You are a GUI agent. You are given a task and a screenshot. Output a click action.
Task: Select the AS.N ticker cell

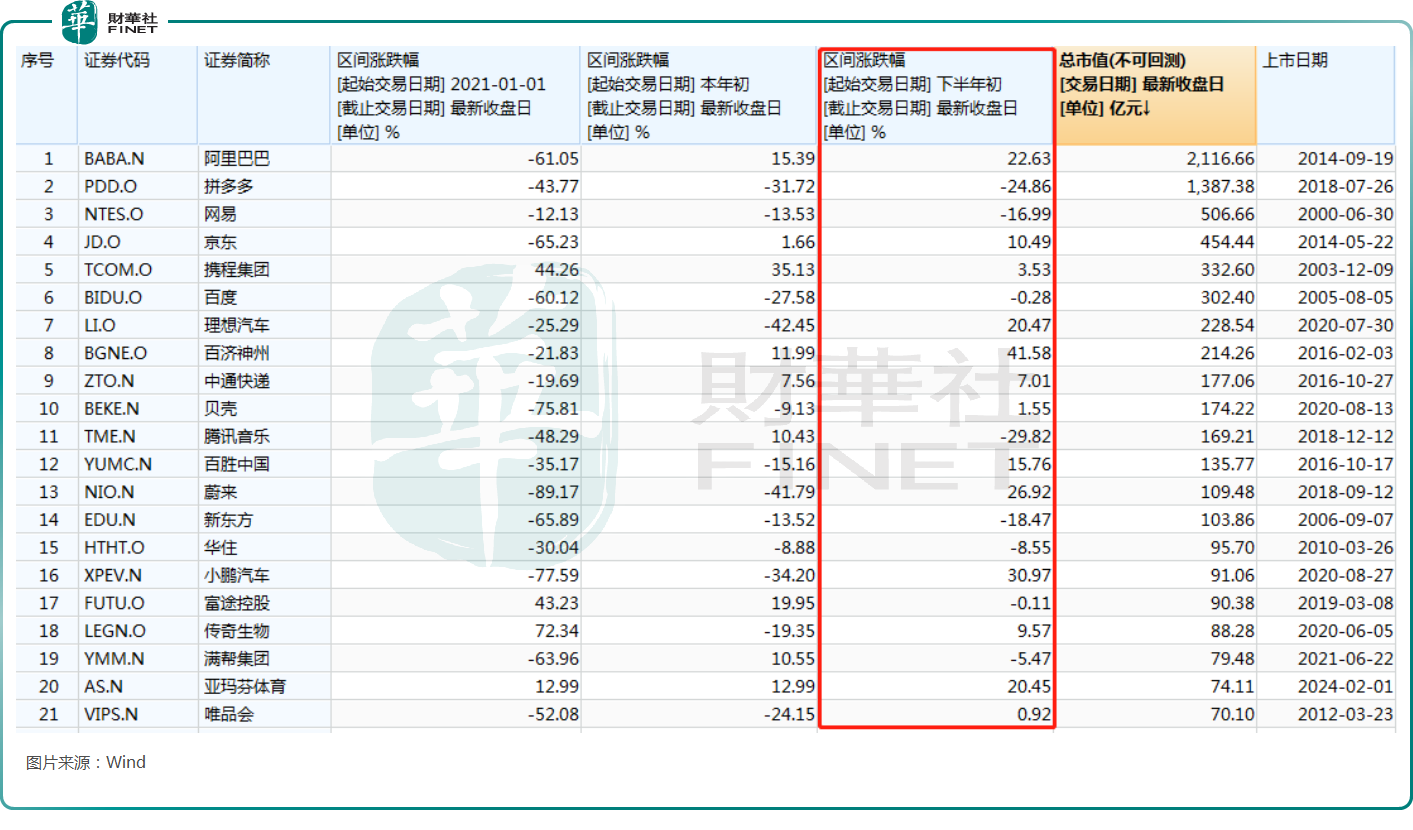(138, 687)
